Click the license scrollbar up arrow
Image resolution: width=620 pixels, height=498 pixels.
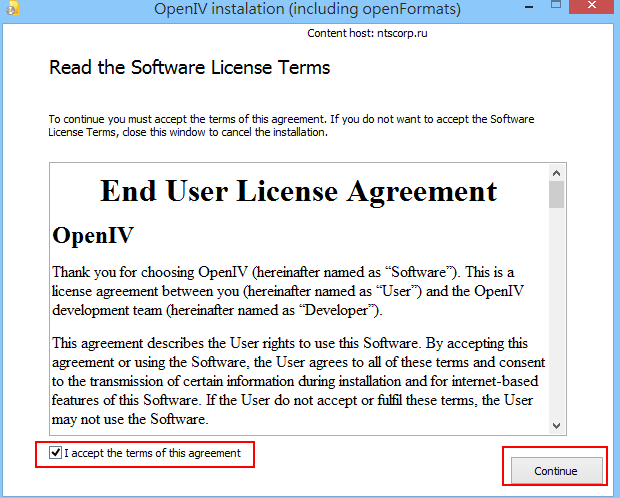(x=556, y=173)
